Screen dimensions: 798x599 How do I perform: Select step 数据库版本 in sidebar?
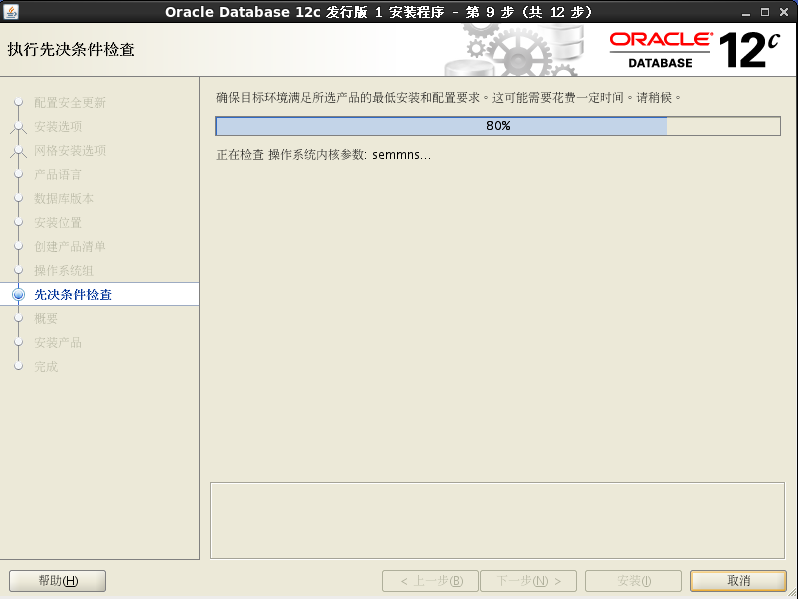click(64, 198)
